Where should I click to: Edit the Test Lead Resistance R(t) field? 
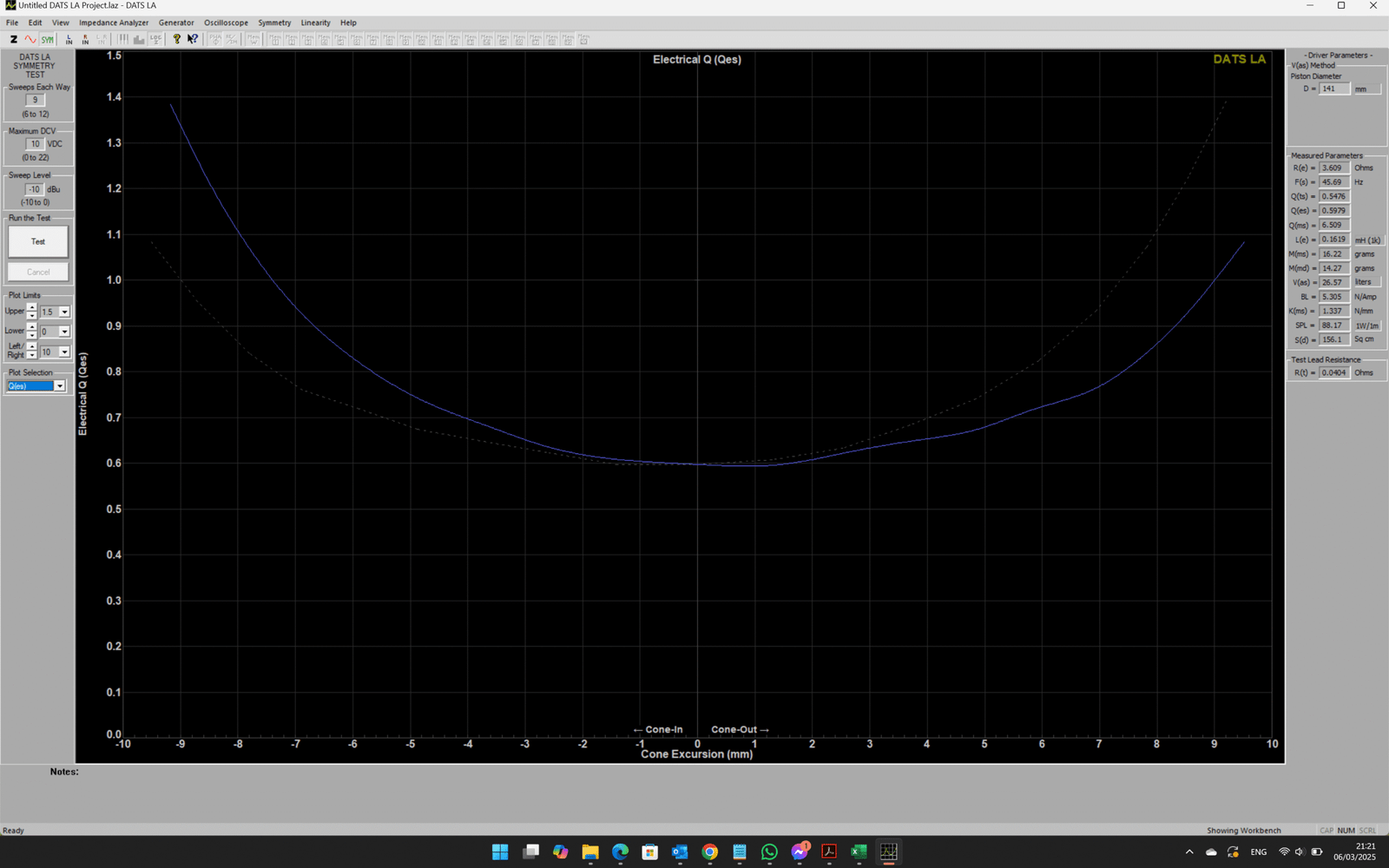[x=1334, y=372]
